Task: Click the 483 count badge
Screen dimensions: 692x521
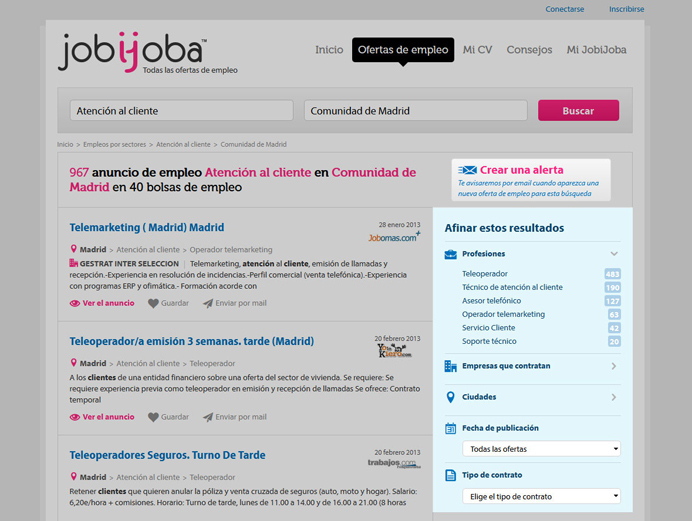Action: [613, 274]
